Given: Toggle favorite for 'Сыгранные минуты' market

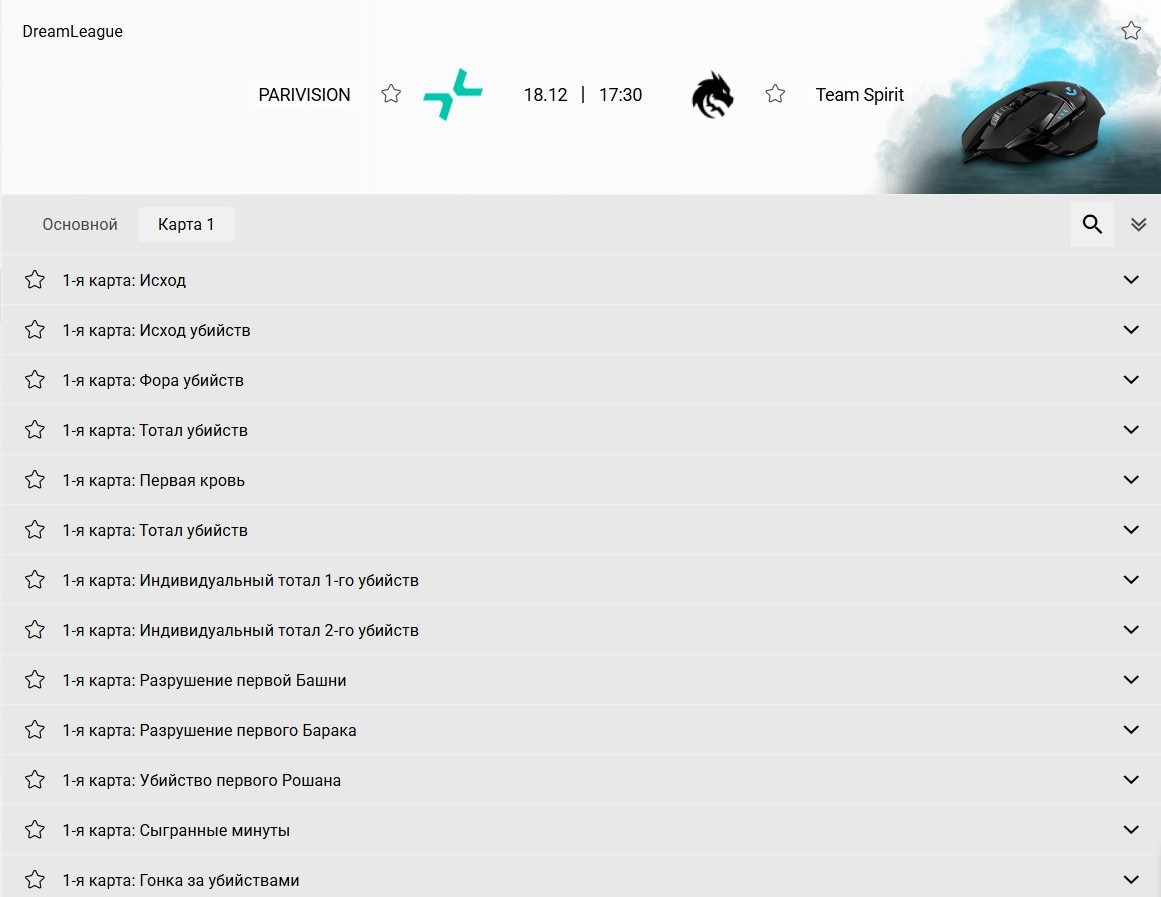Looking at the screenshot, I should pyautogui.click(x=35, y=830).
